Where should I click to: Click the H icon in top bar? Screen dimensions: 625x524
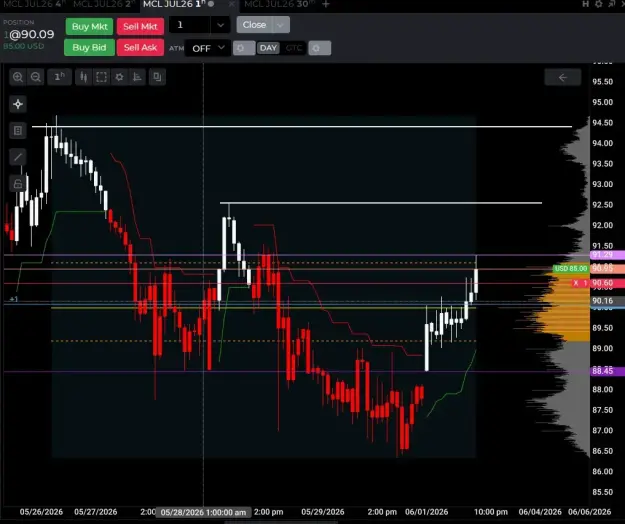(x=586, y=4)
